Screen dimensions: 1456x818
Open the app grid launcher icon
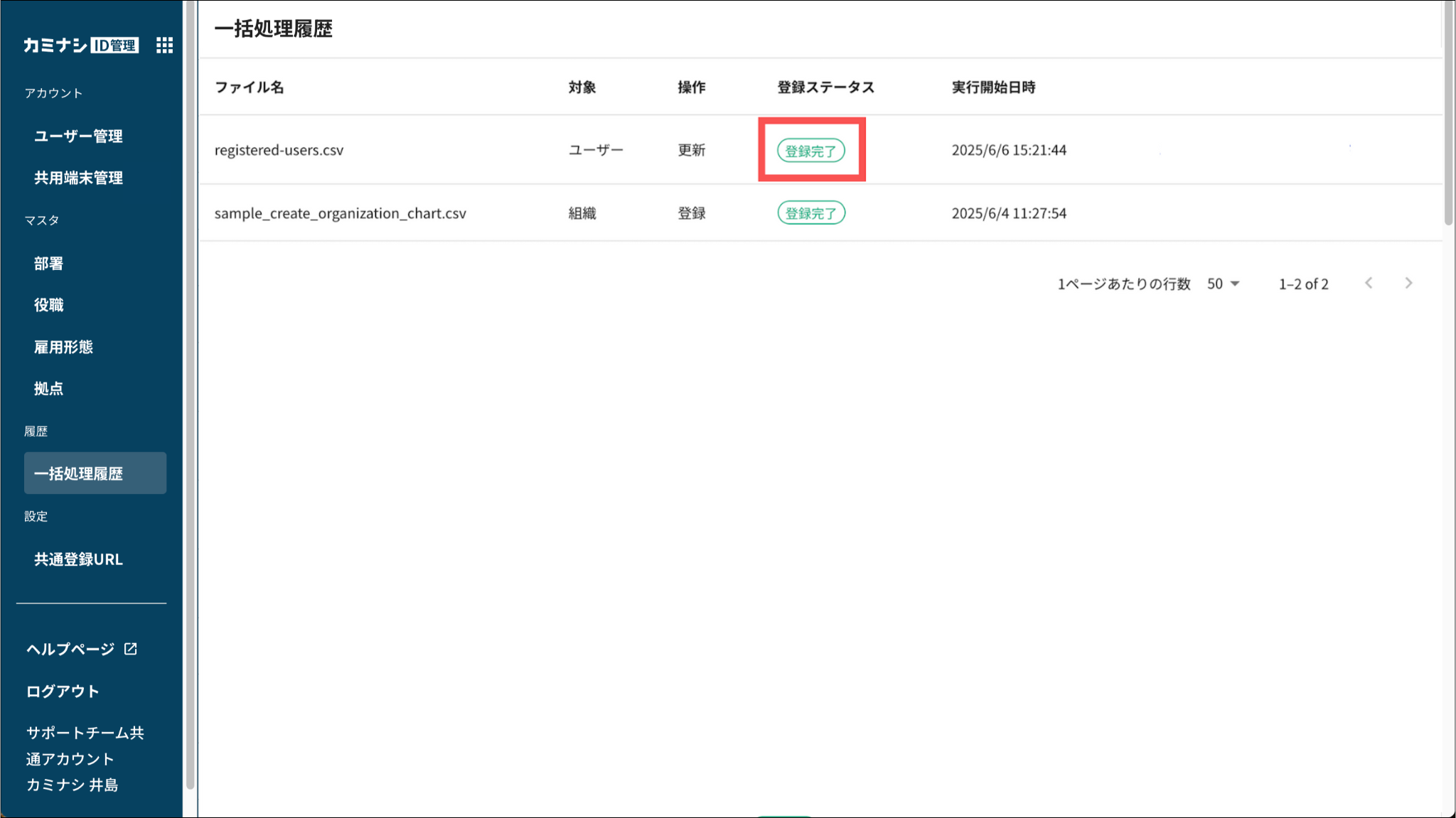164,45
